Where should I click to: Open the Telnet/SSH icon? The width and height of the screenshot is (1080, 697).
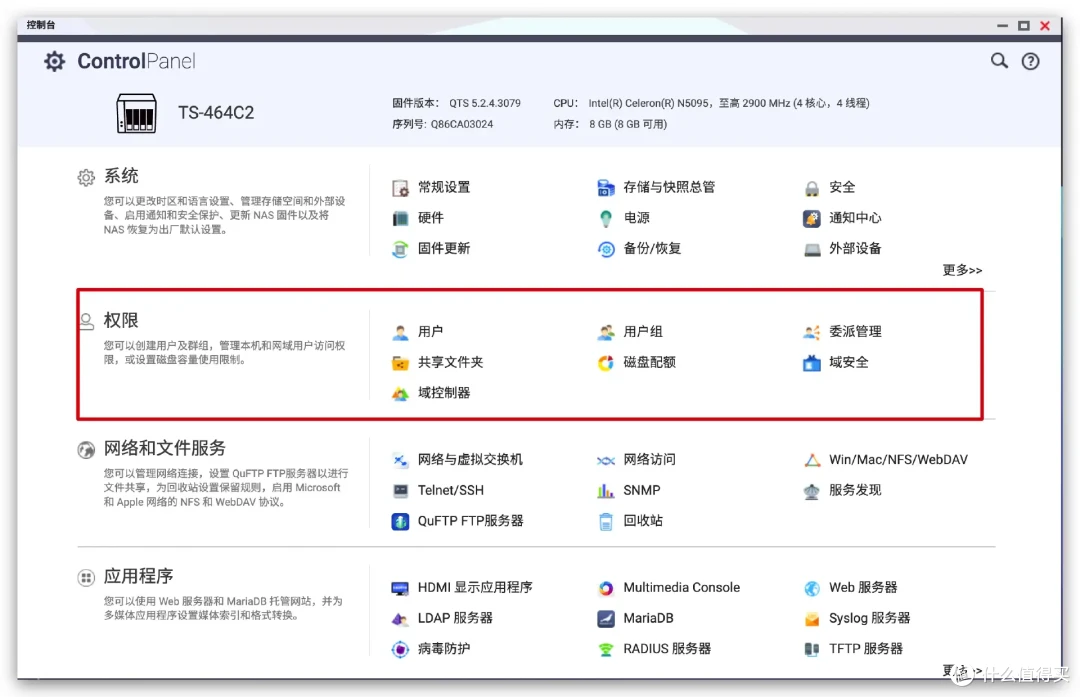tap(400, 490)
